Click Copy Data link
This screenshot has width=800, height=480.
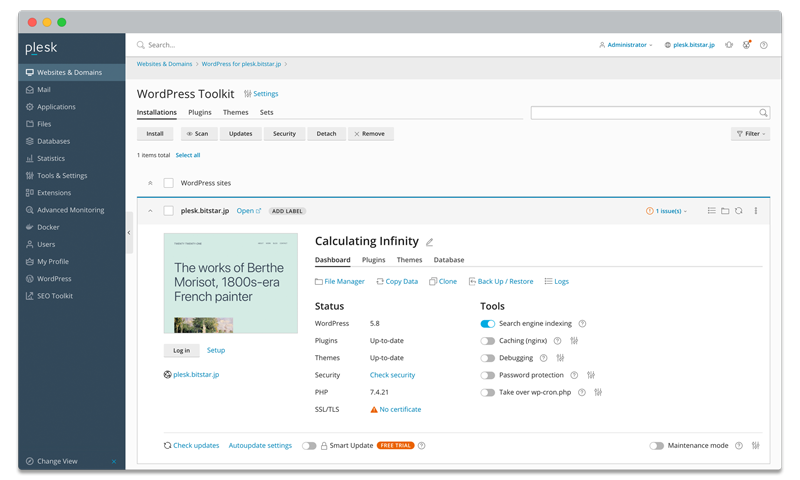(397, 282)
